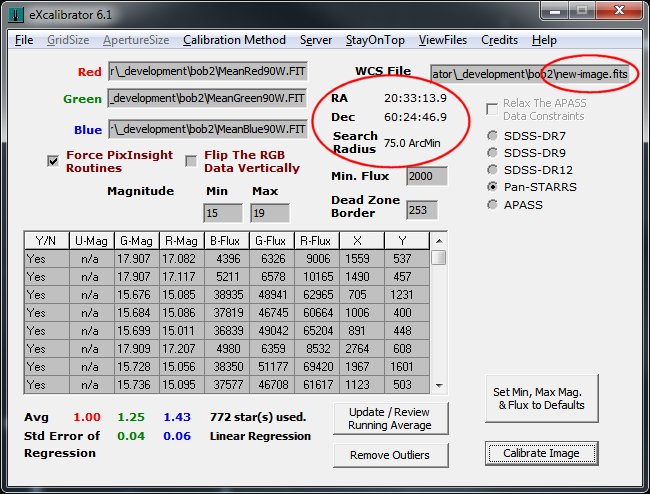Open the StayOnTop menu
This screenshot has height=494, width=650.
click(375, 40)
